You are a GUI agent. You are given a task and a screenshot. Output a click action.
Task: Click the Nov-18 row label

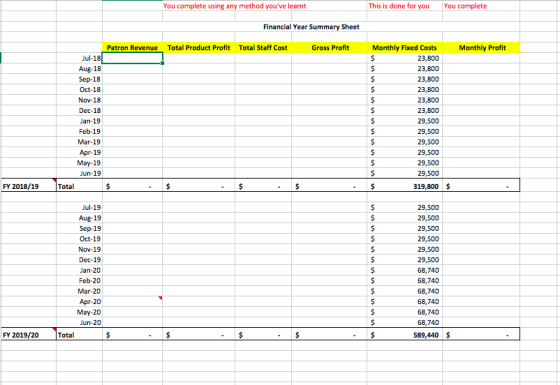point(90,100)
